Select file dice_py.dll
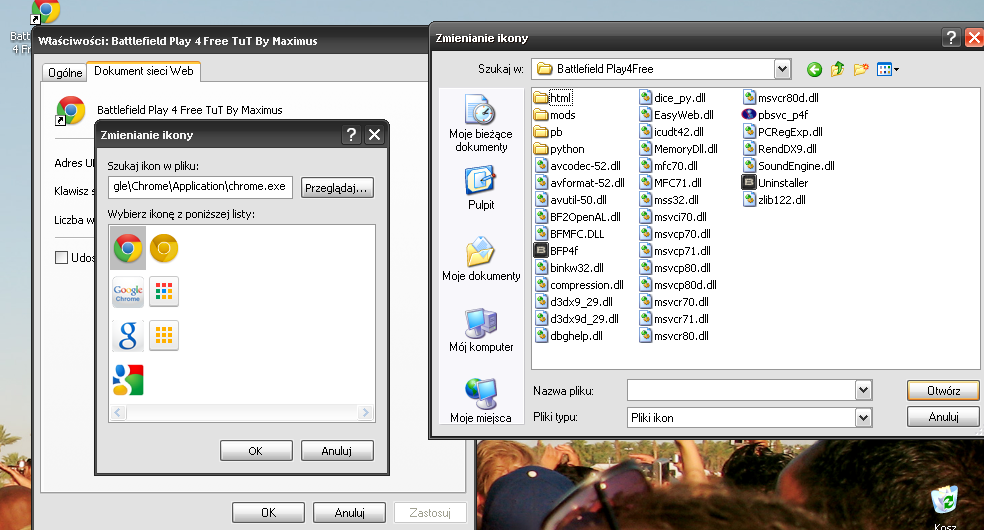Viewport: 984px width, 530px height. click(x=673, y=98)
